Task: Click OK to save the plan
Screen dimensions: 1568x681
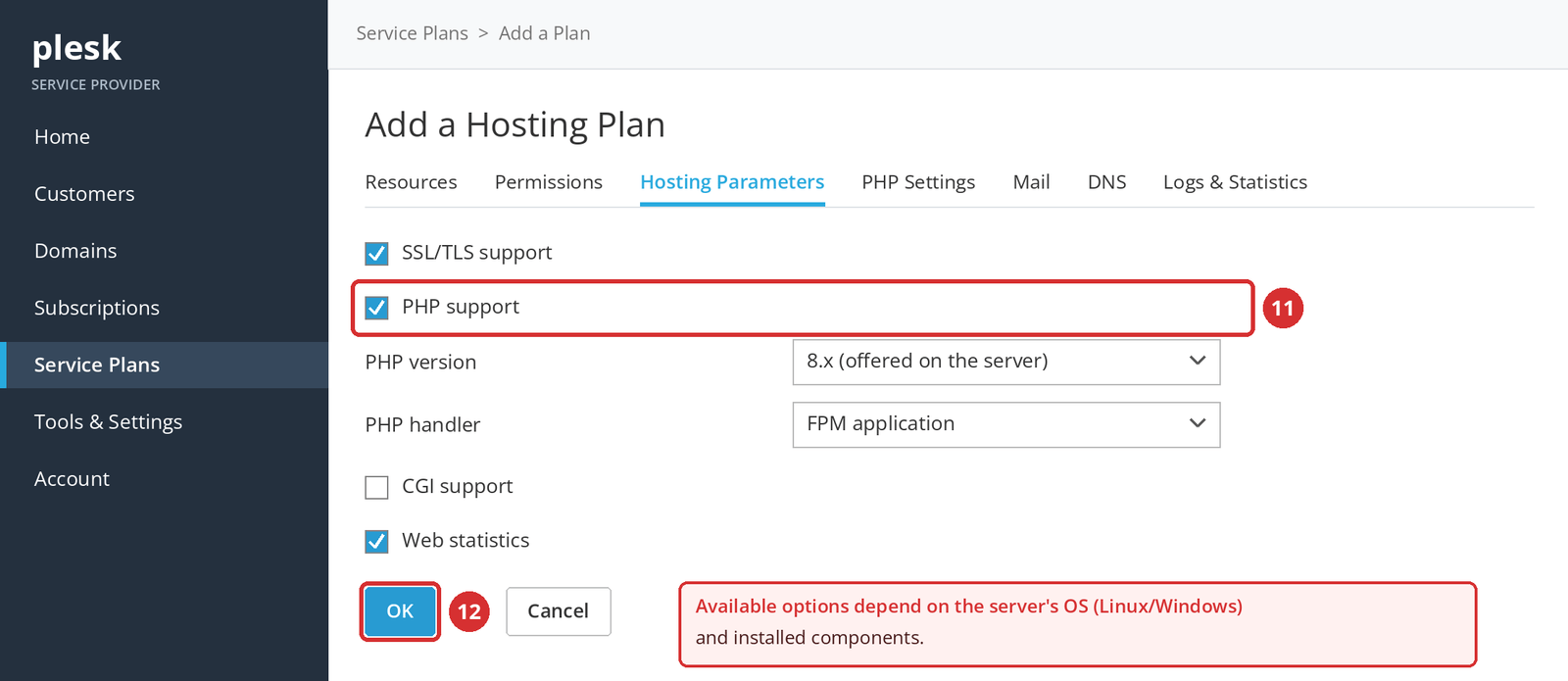Action: 400,611
